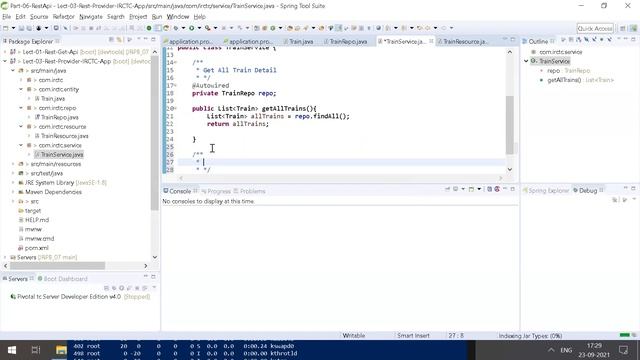The height and width of the screenshot is (360, 640).
Task: Select Pivotal tc Server Developer Edition entry
Action: (80, 297)
